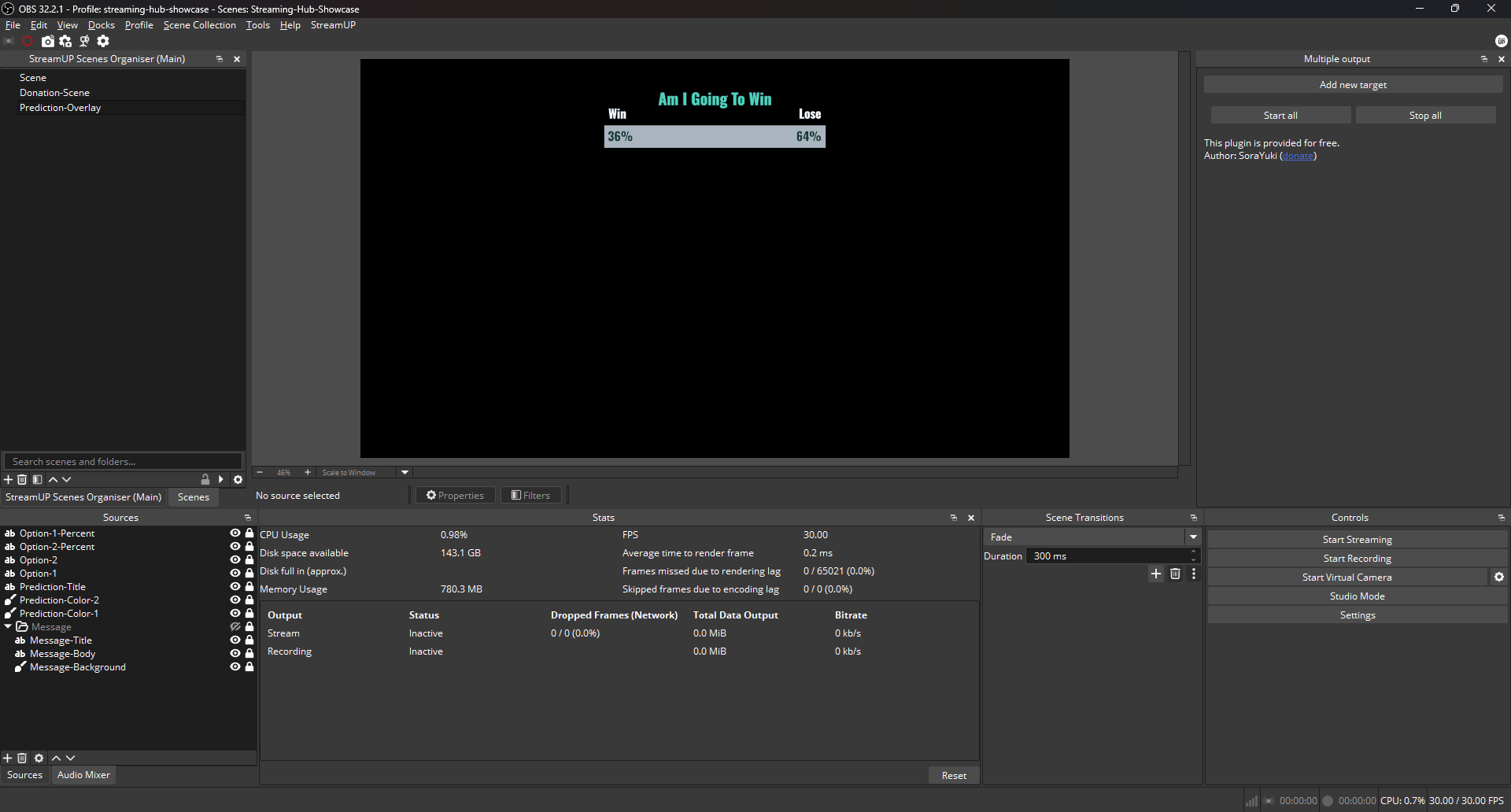Viewport: 1511px width, 812px height.
Task: Increase transition duration with up stepper
Action: click(1194, 552)
